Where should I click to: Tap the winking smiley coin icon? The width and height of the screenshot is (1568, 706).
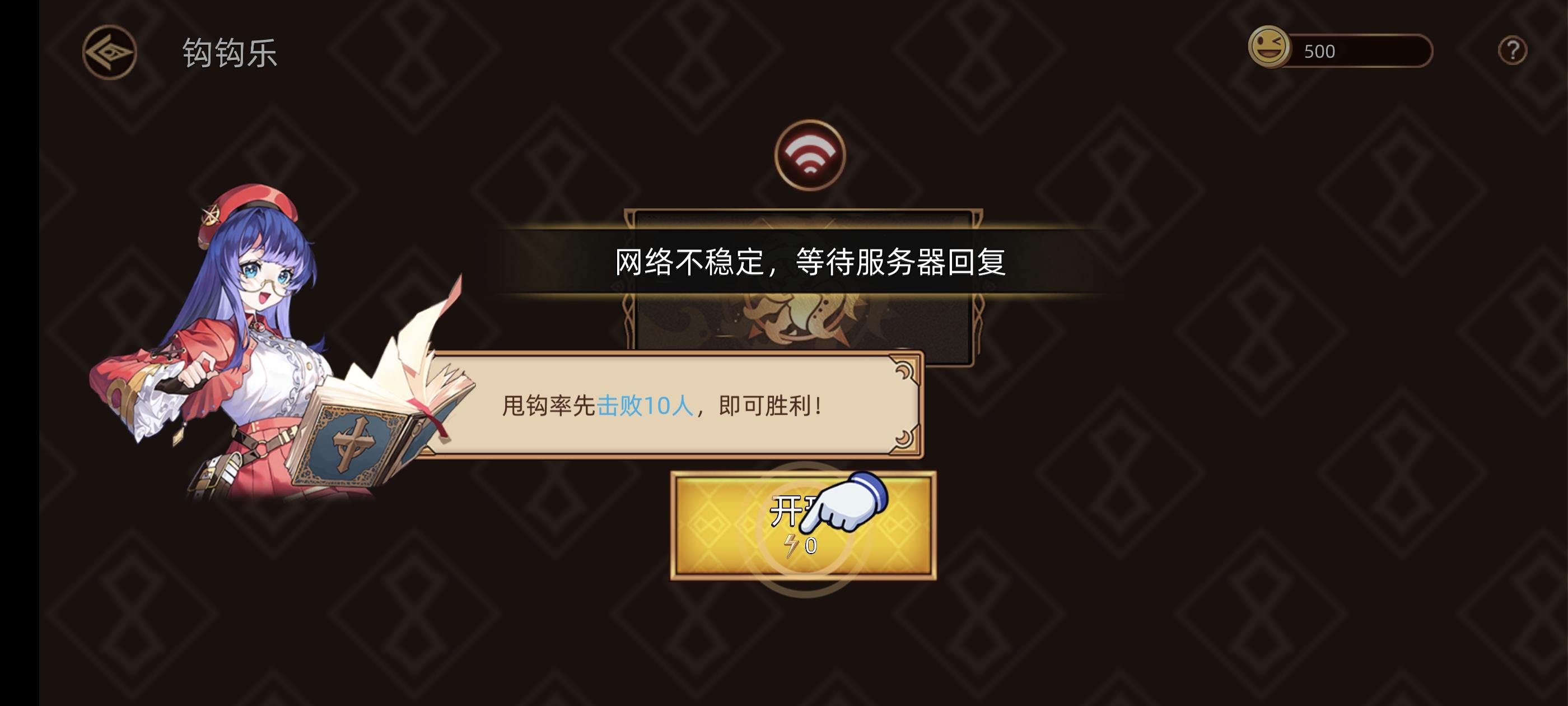(1268, 47)
